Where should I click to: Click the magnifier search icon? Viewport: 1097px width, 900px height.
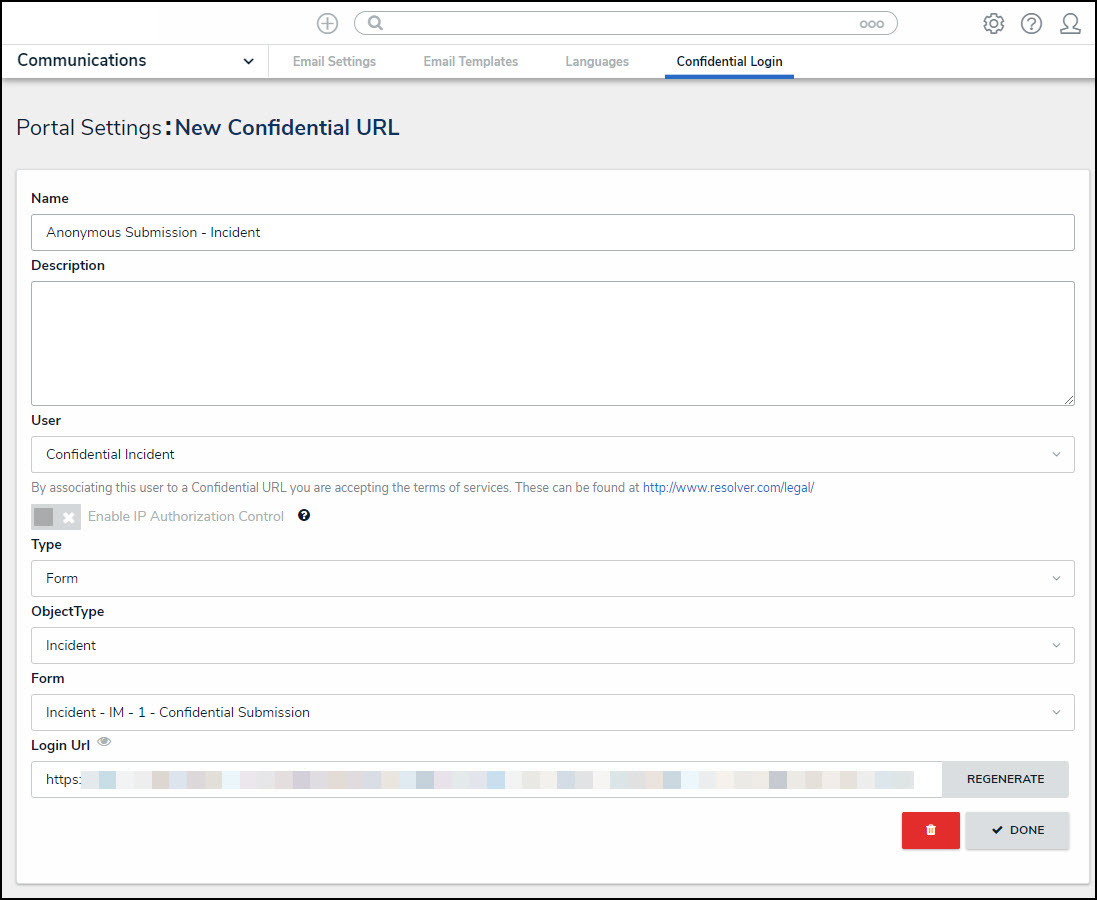tap(376, 23)
